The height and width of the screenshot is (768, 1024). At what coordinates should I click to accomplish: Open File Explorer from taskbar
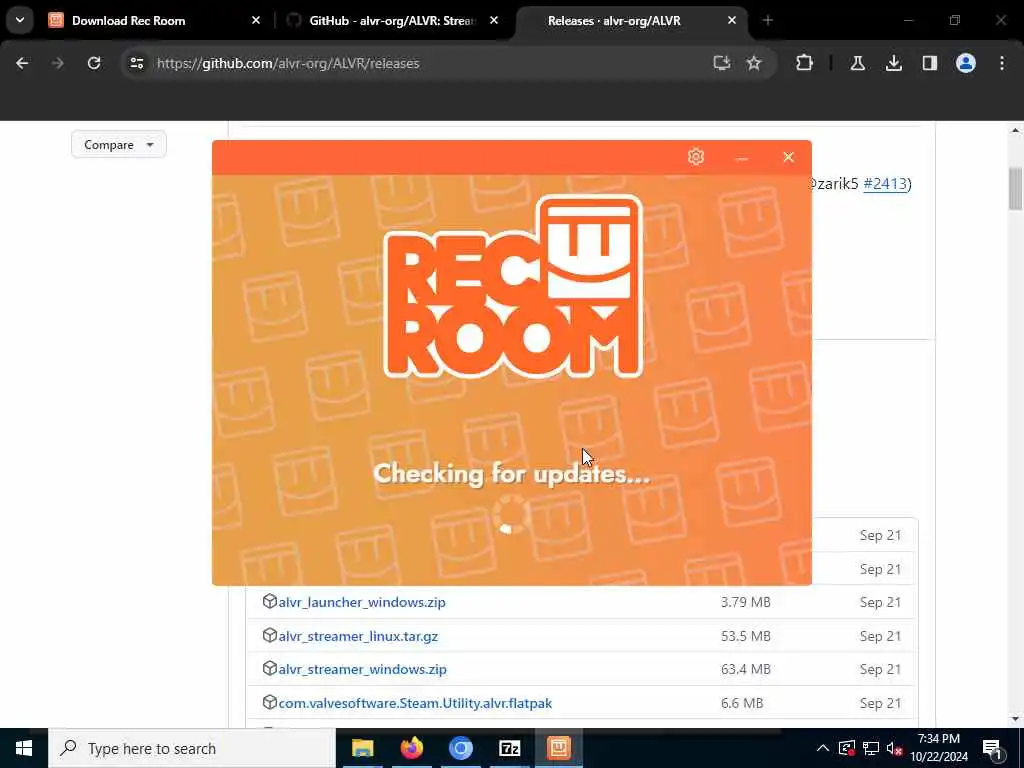point(362,748)
